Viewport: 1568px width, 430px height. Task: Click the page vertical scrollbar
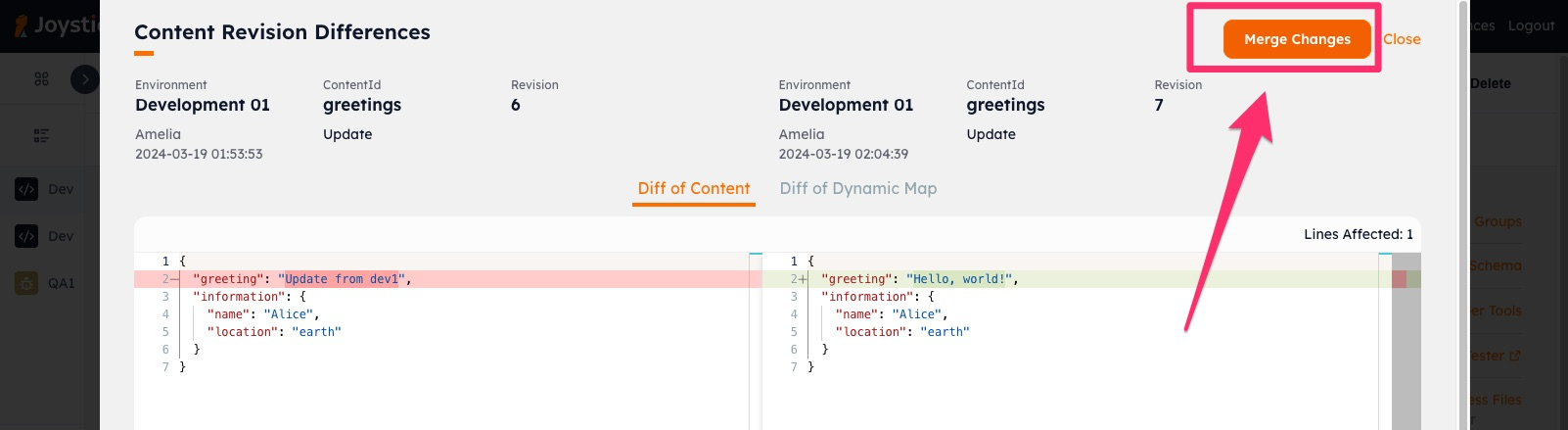coord(1463,215)
